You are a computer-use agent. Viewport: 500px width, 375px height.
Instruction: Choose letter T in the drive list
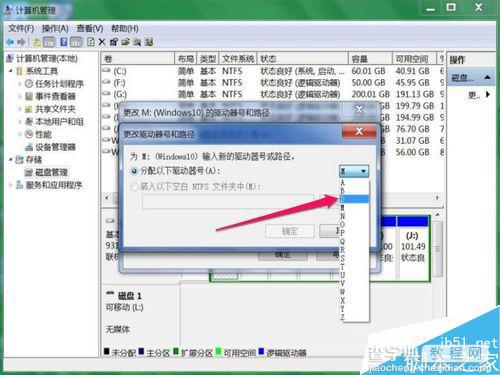(354, 267)
